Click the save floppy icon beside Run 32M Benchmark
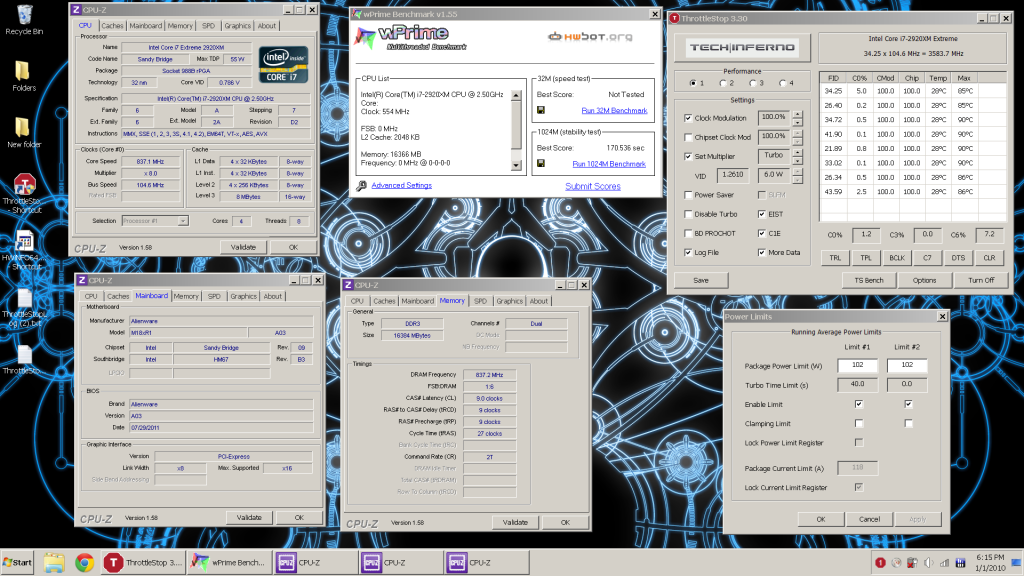 pos(541,110)
